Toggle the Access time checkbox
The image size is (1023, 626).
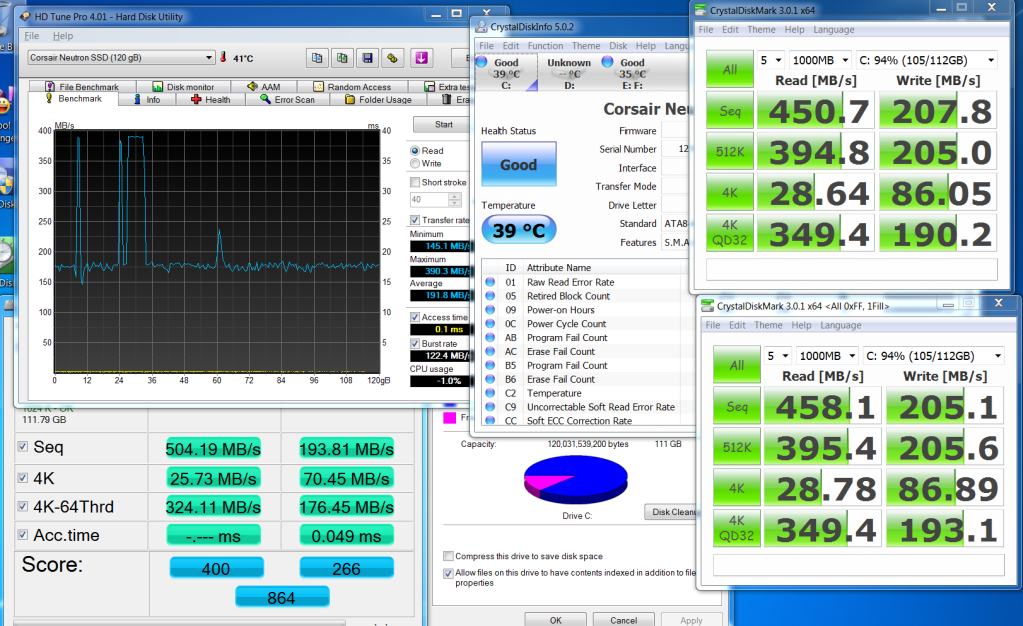coord(415,317)
